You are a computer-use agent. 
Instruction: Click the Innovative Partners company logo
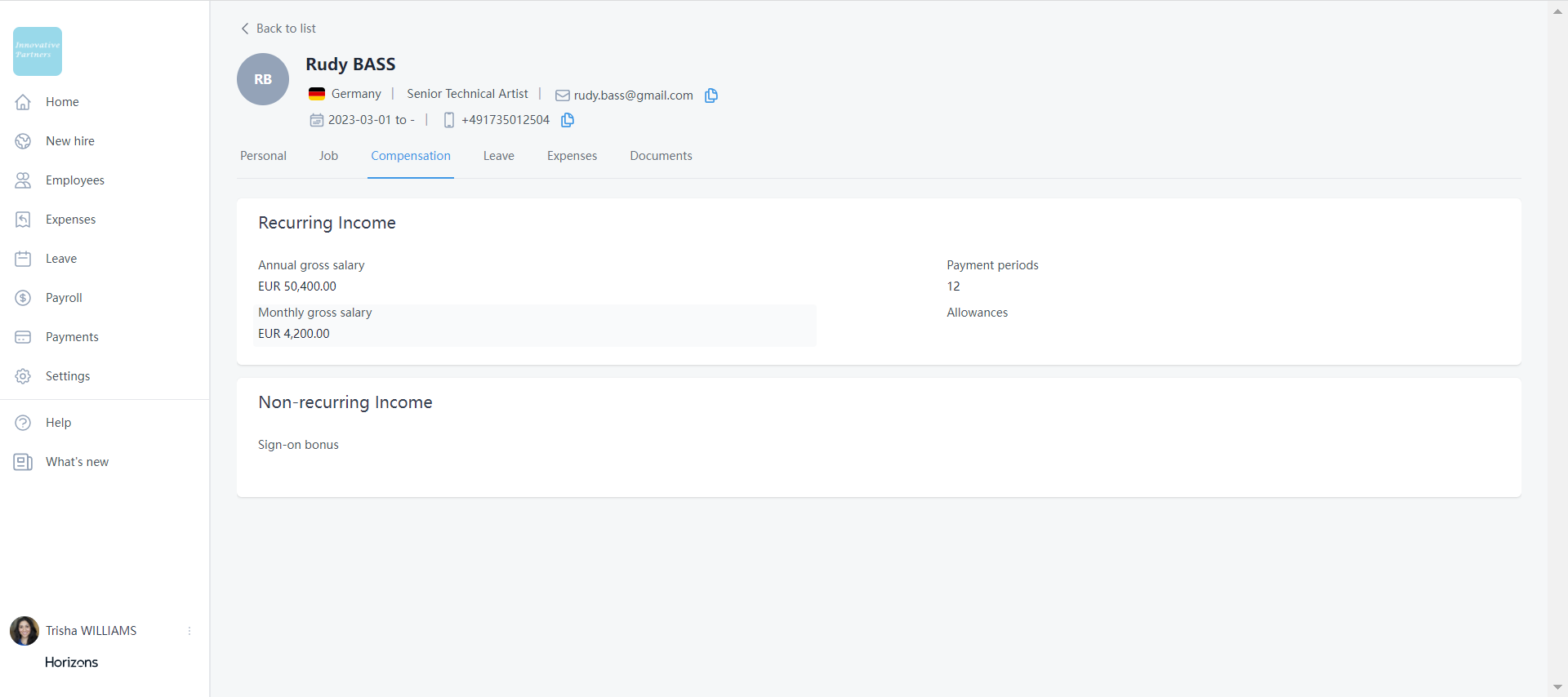pyautogui.click(x=38, y=51)
